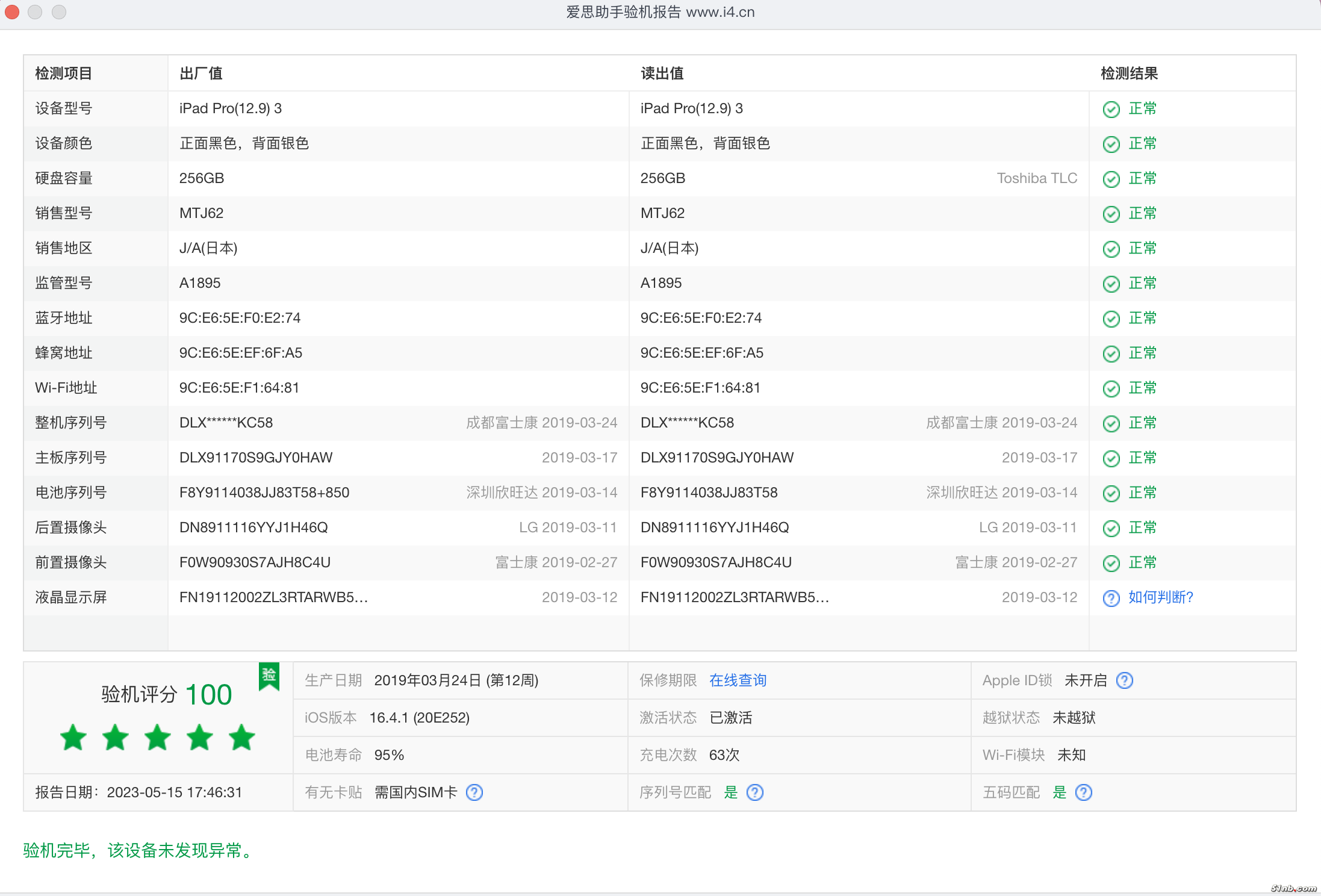Open 如何判断? link for display screen
1321x896 pixels.
(x=1160, y=597)
